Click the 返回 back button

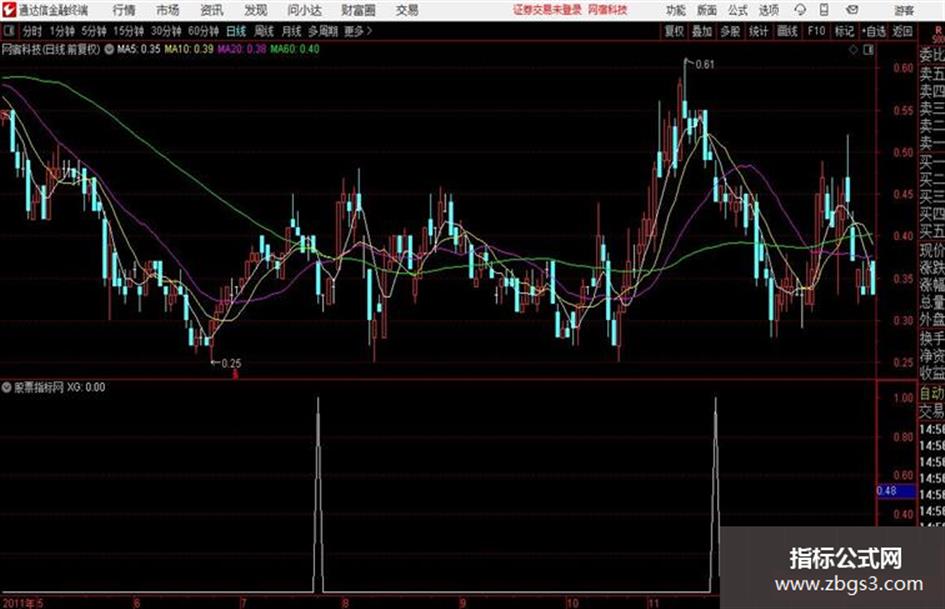coord(902,31)
